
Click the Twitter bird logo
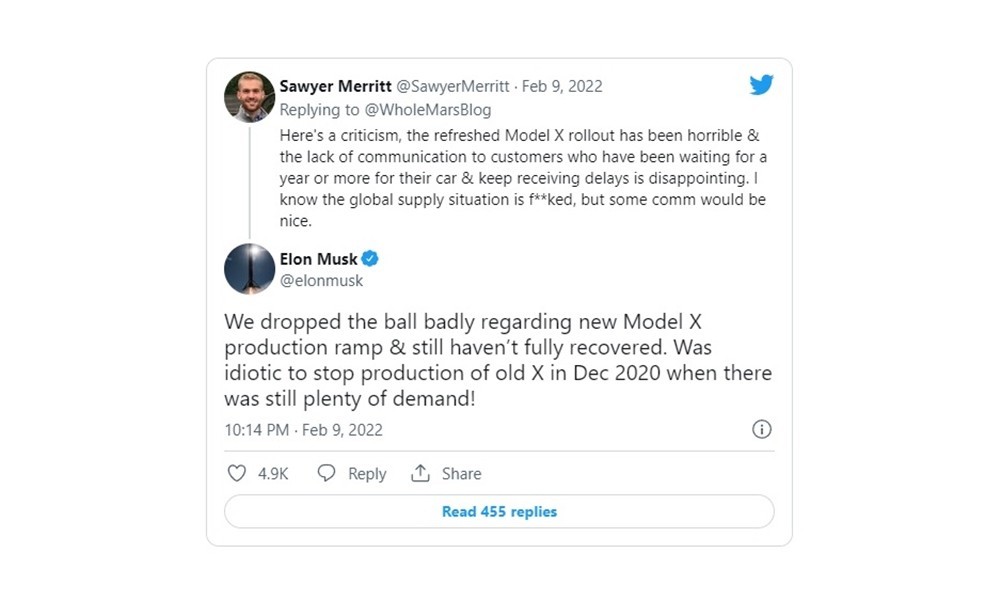[x=761, y=85]
